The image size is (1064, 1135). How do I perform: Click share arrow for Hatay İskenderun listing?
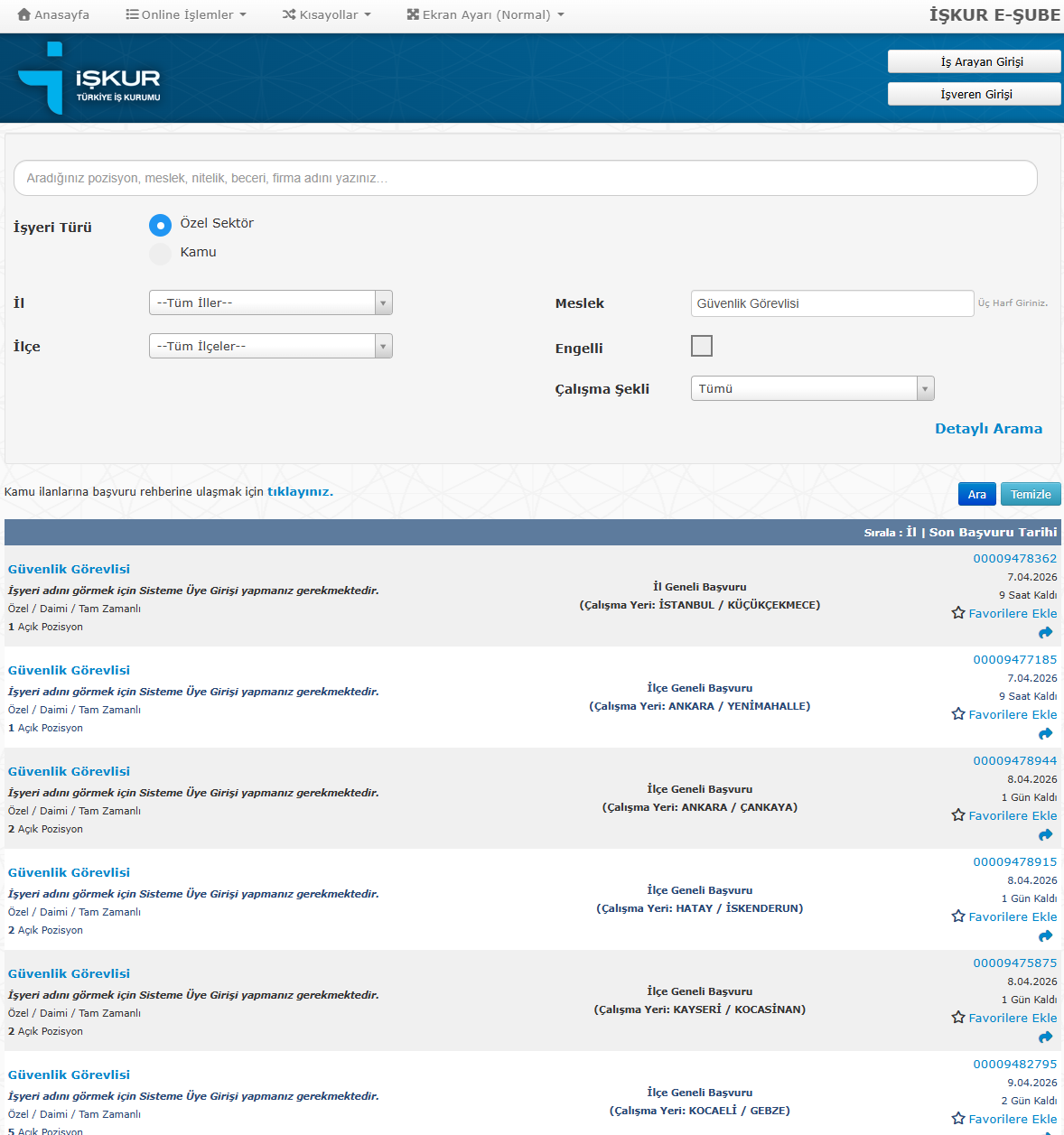(1045, 936)
